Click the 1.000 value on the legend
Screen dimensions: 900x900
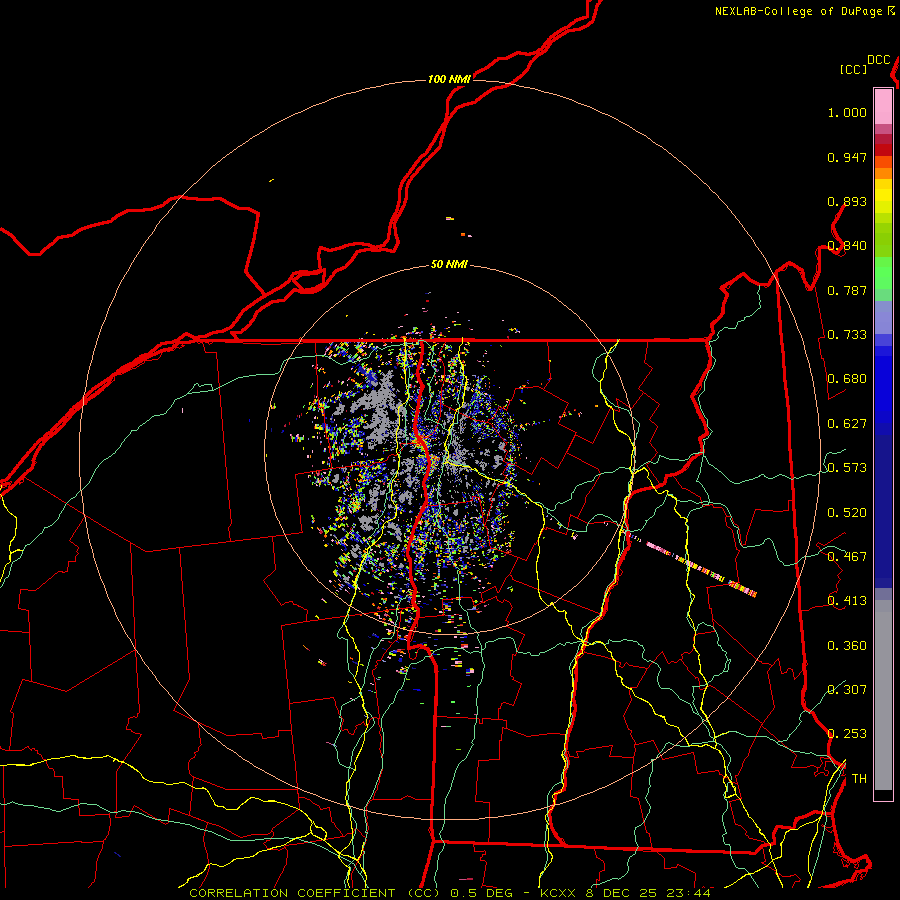[x=847, y=112]
